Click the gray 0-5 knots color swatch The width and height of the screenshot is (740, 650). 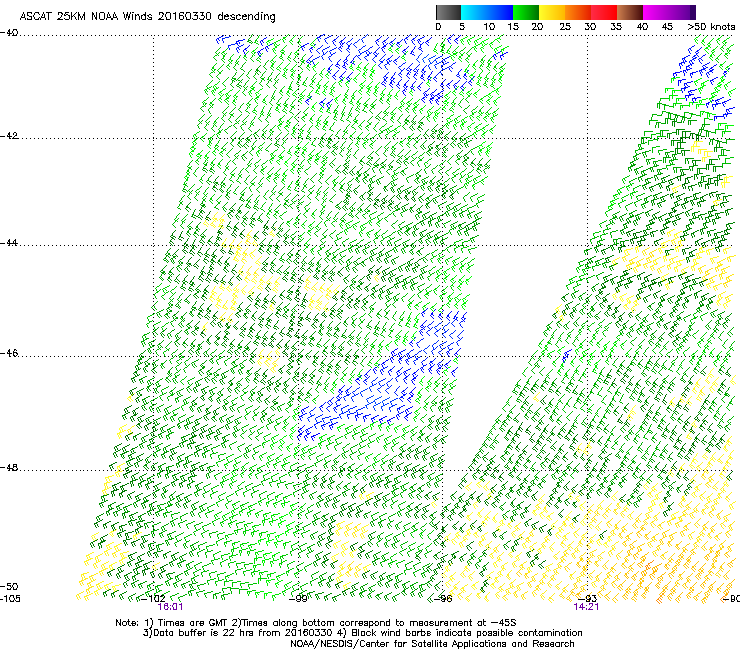(448, 12)
